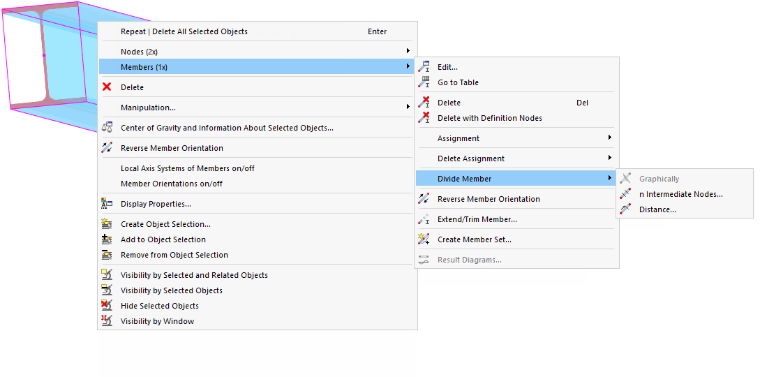
Task: Click the Extend/Trim Member icon
Action: (x=424, y=219)
